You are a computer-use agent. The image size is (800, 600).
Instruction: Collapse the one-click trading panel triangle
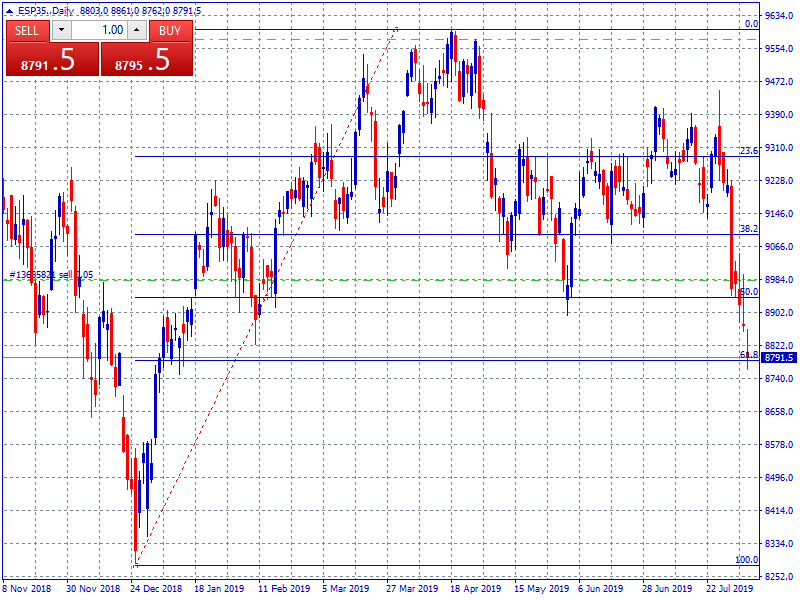(9, 10)
